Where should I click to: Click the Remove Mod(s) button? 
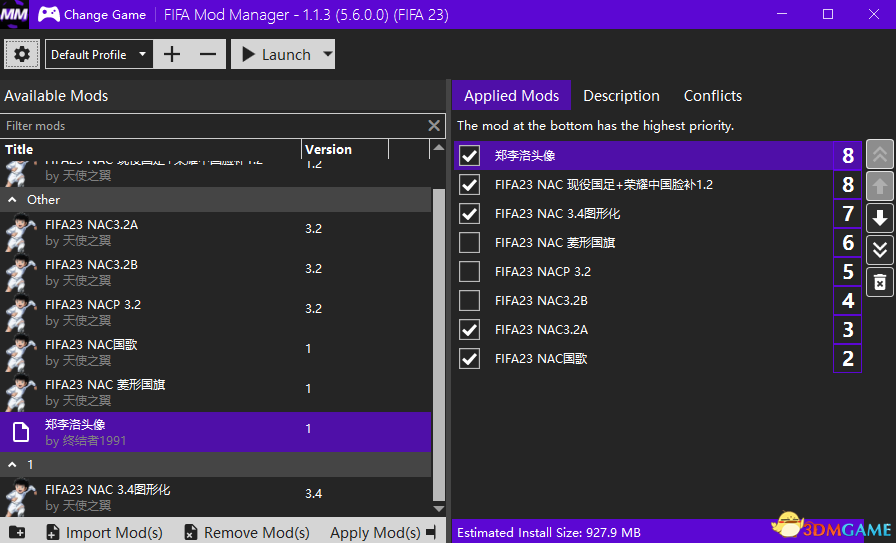click(246, 532)
